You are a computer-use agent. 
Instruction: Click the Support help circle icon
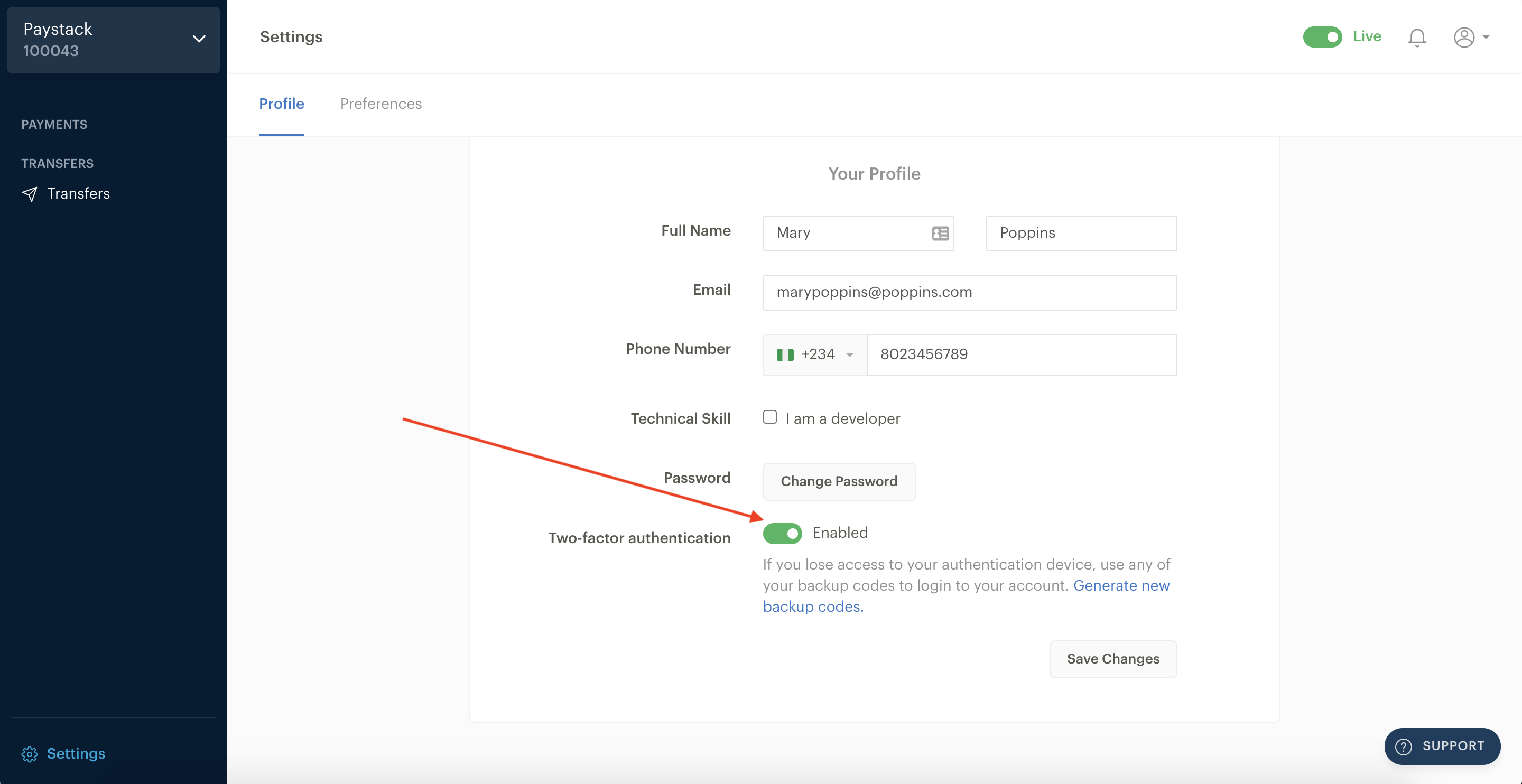coord(1406,744)
